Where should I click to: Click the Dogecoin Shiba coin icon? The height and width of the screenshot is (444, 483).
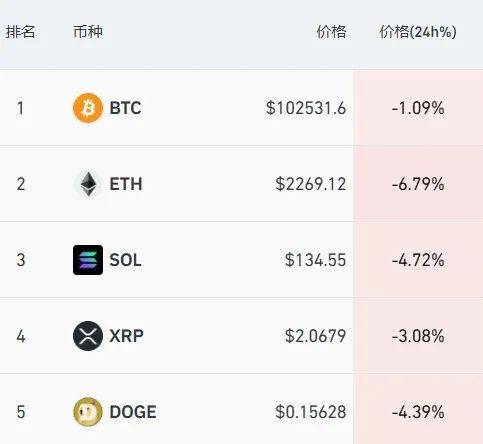(x=88, y=412)
